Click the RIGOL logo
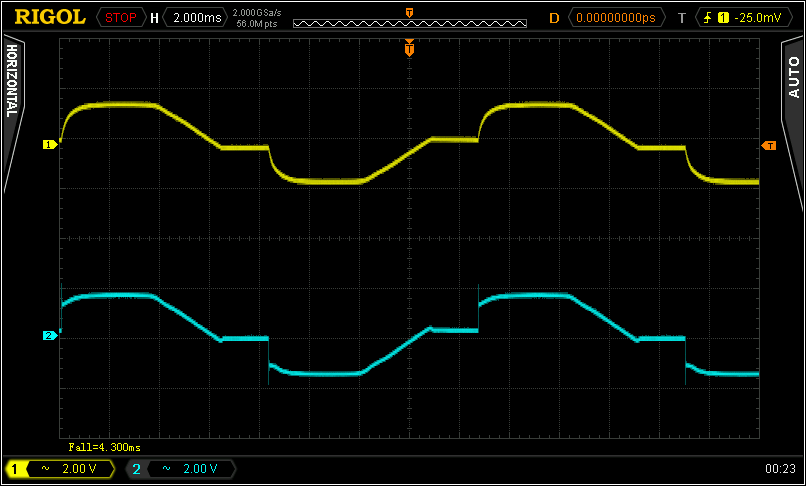Viewport: 806px width, 486px height. 50,17
